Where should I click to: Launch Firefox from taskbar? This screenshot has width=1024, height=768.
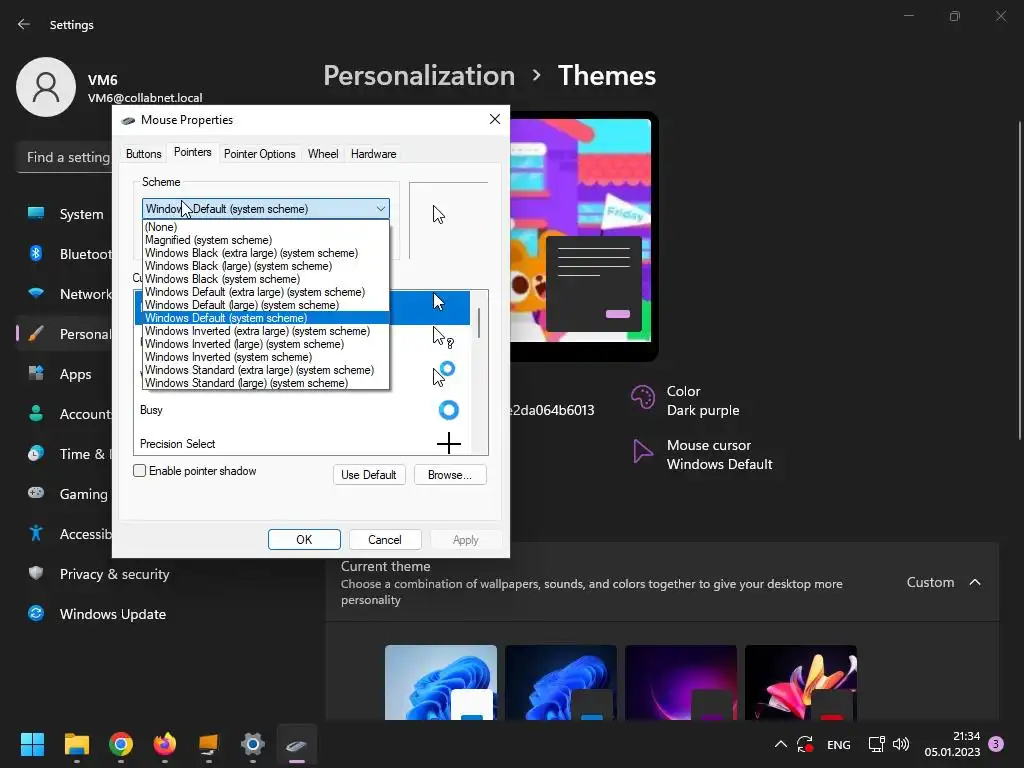point(165,744)
